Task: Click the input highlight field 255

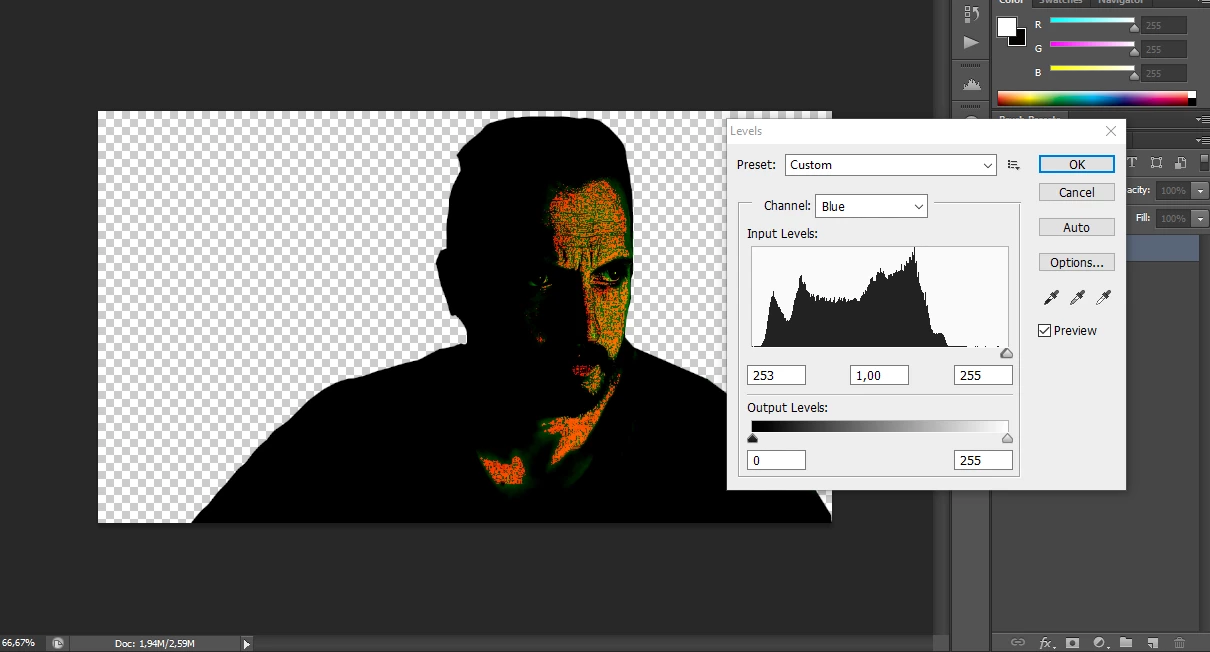Action: click(983, 375)
